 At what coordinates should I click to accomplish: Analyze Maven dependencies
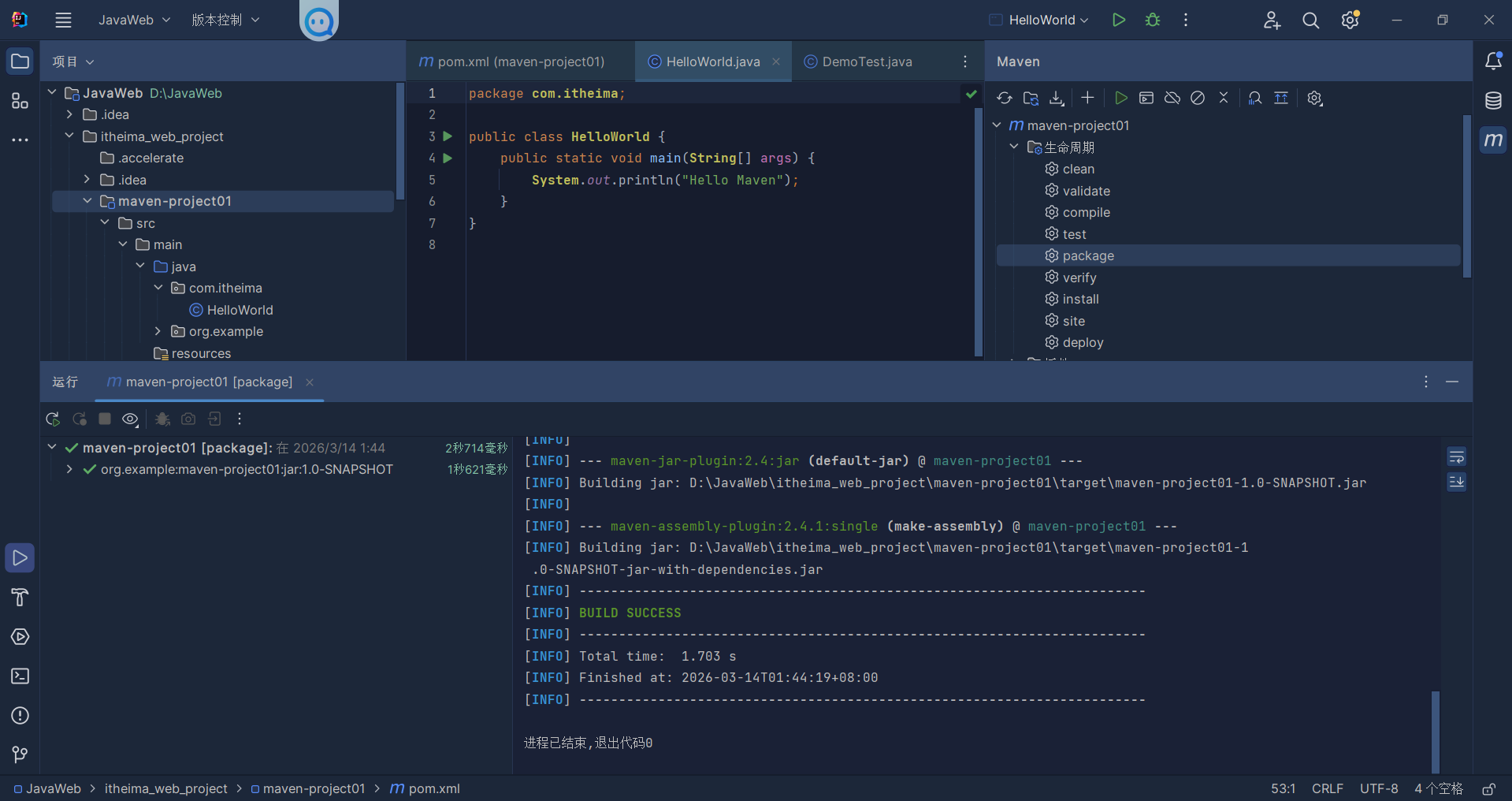point(1255,98)
